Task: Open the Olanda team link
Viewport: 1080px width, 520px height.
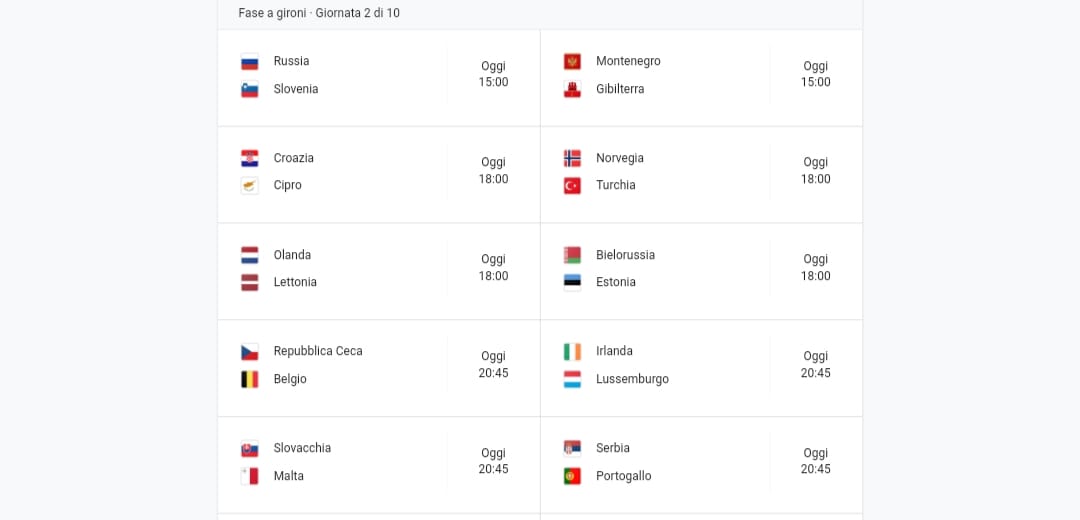Action: [x=292, y=255]
